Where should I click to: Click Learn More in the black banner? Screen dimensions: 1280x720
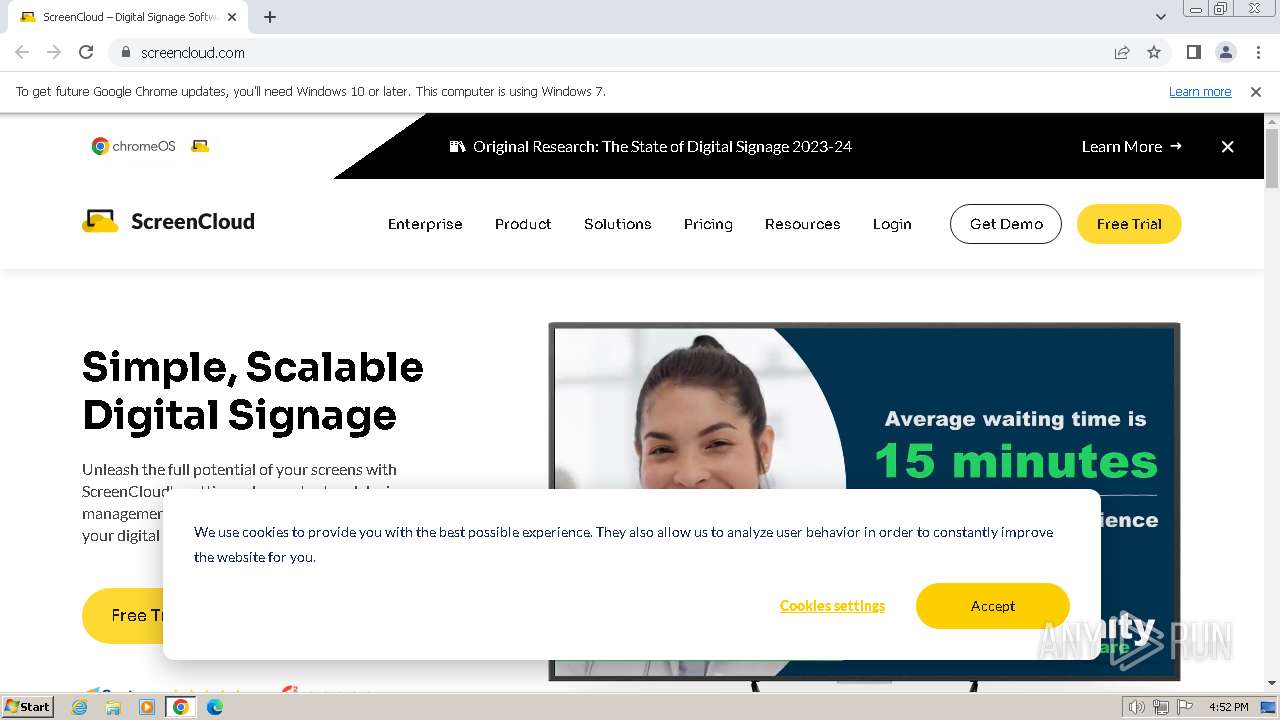pos(1131,146)
